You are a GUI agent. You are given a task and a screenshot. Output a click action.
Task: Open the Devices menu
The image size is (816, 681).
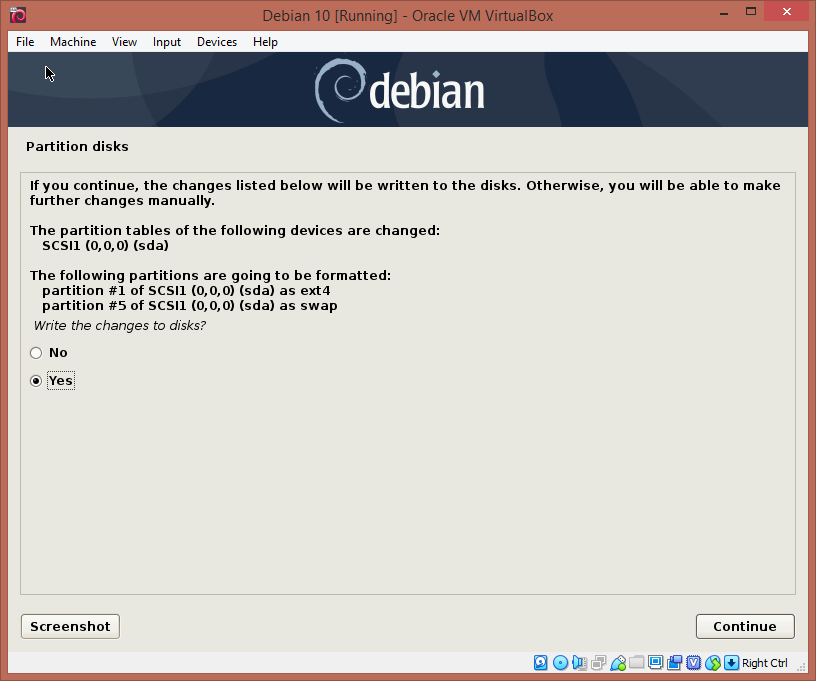[x=217, y=42]
